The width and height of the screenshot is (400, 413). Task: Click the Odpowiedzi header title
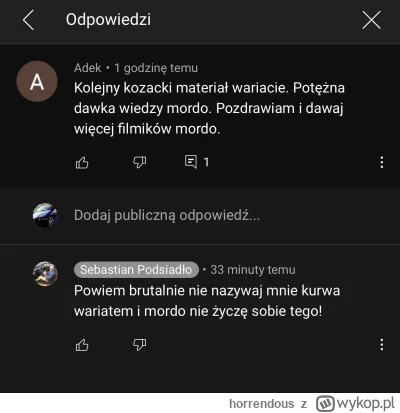pos(108,19)
